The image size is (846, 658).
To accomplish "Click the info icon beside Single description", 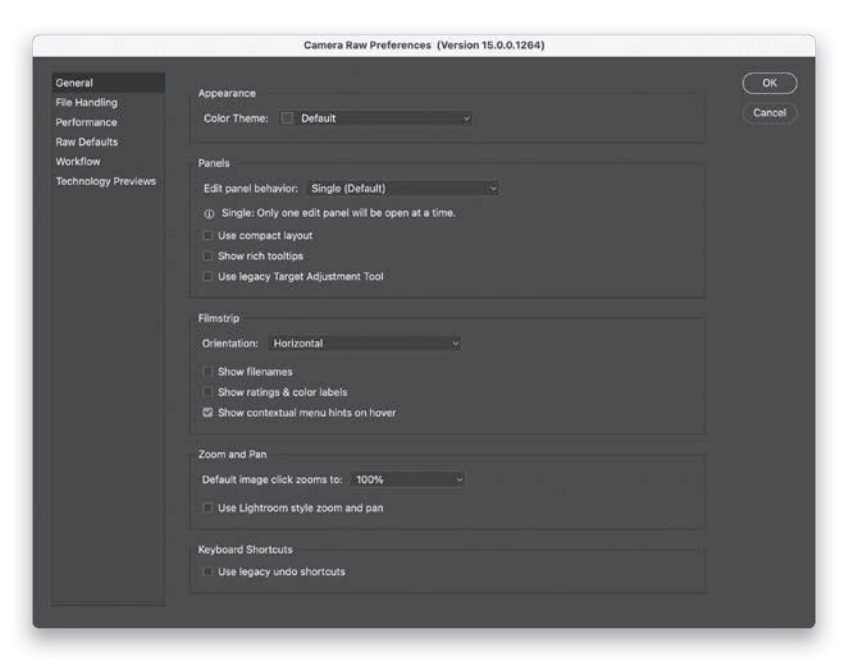I will pos(208,213).
